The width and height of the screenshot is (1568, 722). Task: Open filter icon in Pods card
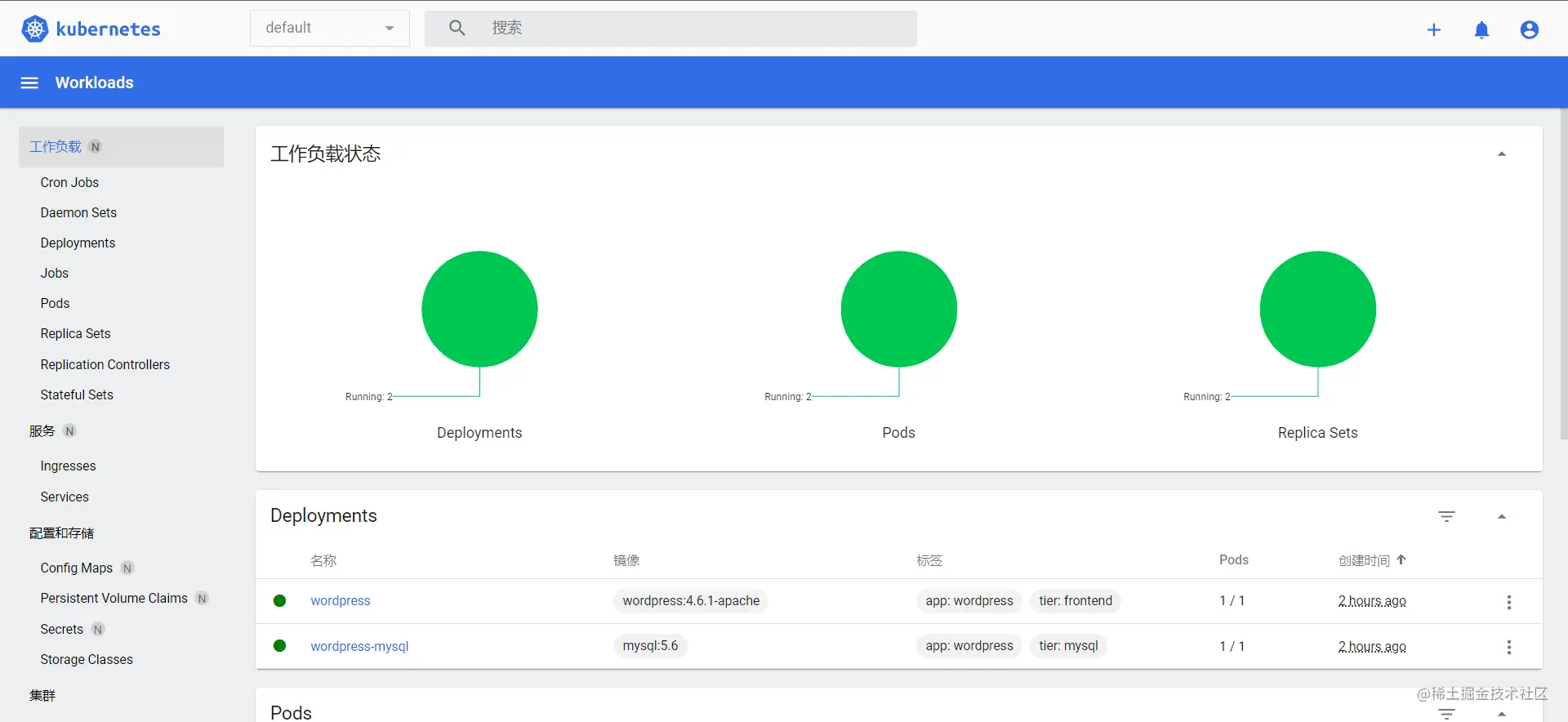1446,714
